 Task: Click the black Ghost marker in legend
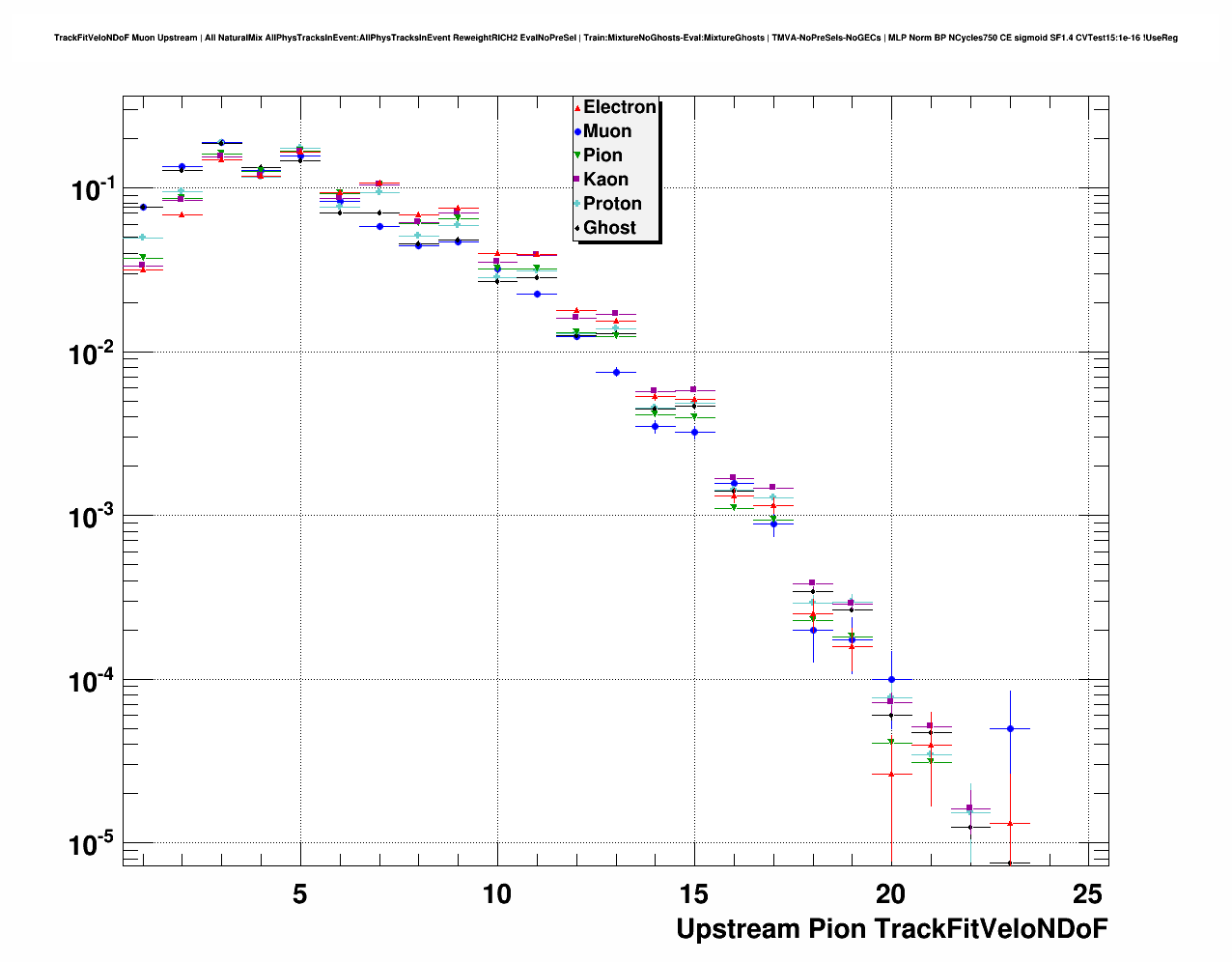[577, 228]
